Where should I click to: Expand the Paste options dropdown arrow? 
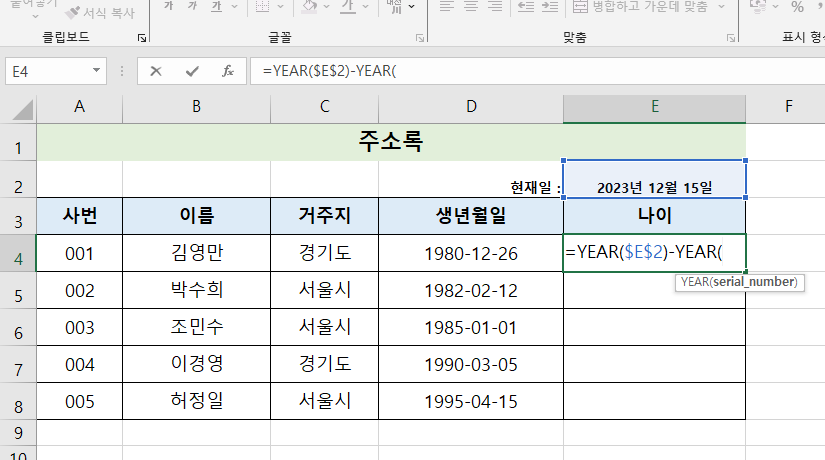click(x=35, y=16)
